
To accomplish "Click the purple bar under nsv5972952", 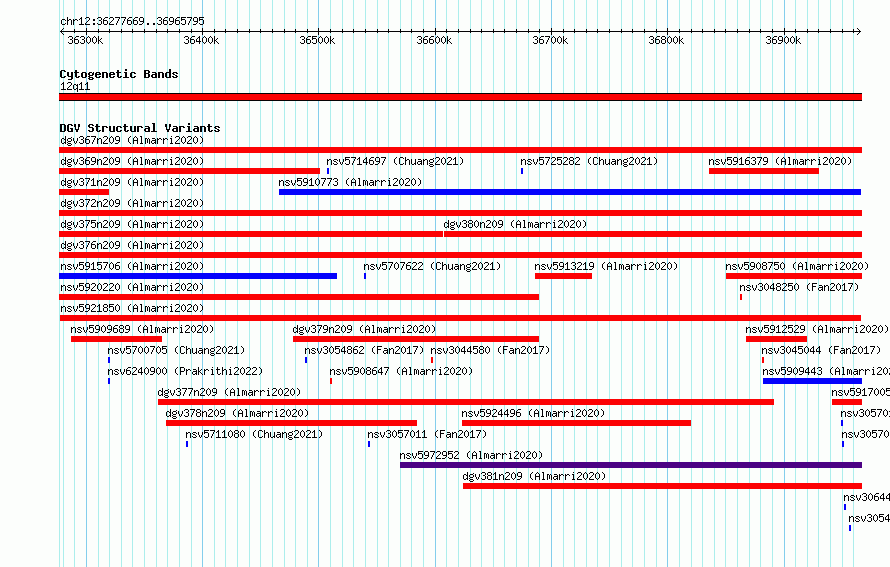I will pos(631,465).
